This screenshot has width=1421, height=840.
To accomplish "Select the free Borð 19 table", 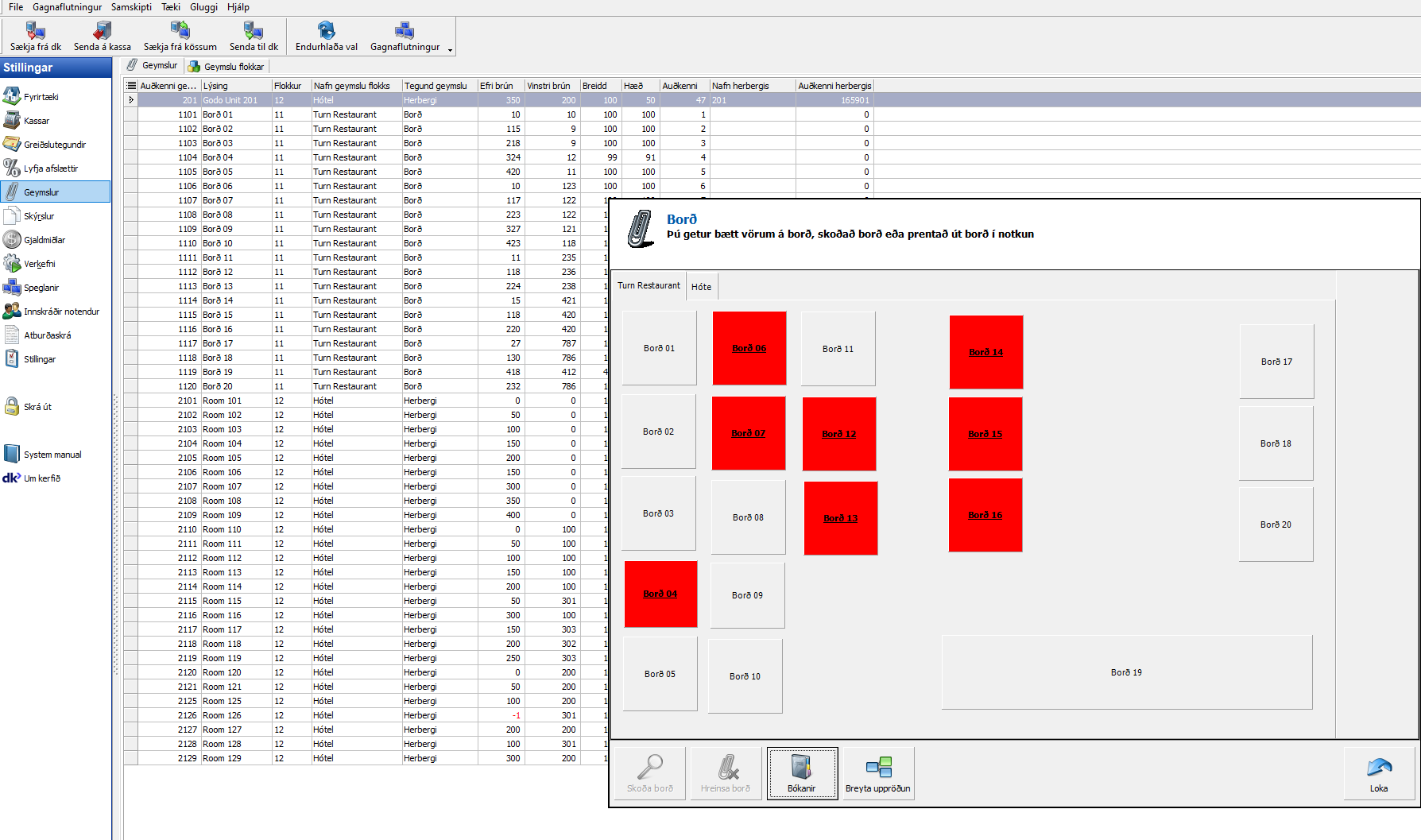I will point(1126,672).
